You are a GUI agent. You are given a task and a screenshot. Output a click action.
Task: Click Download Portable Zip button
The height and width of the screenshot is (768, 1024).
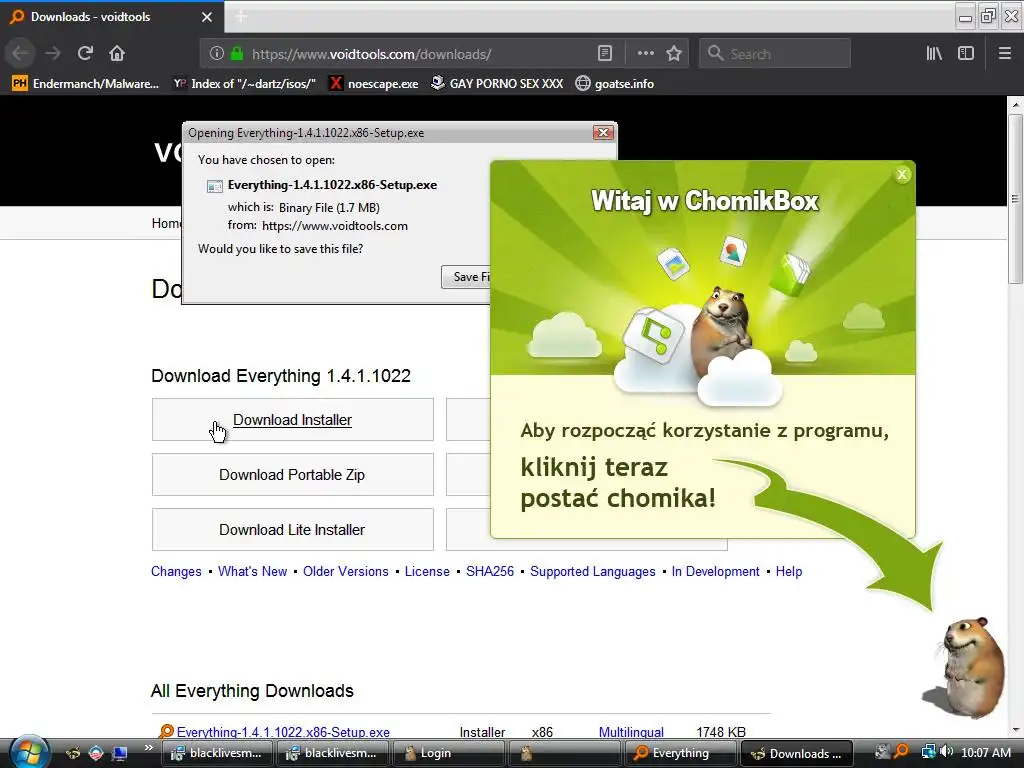click(x=293, y=475)
